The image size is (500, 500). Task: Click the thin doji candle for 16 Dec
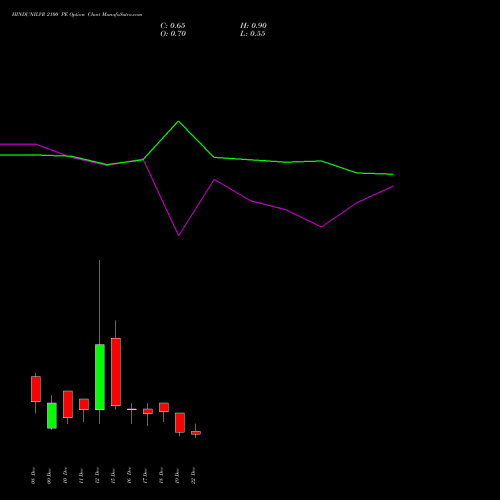132,409
